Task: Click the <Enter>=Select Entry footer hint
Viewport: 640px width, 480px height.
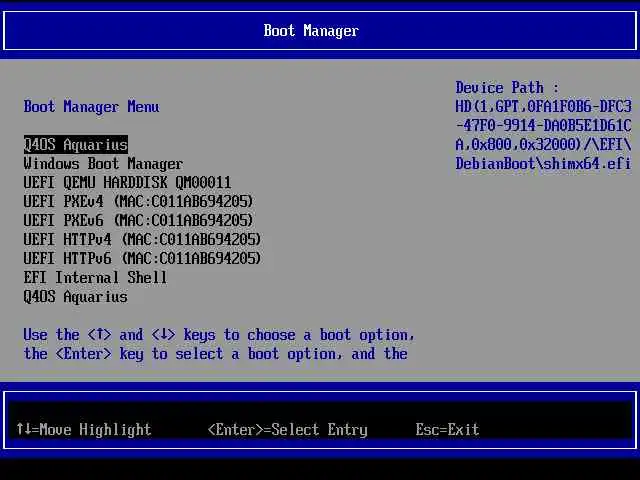Action: (x=287, y=429)
